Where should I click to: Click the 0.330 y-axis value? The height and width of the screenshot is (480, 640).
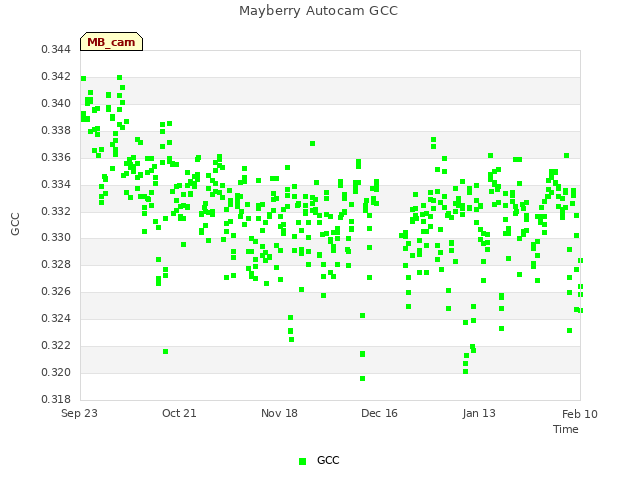tap(56, 238)
